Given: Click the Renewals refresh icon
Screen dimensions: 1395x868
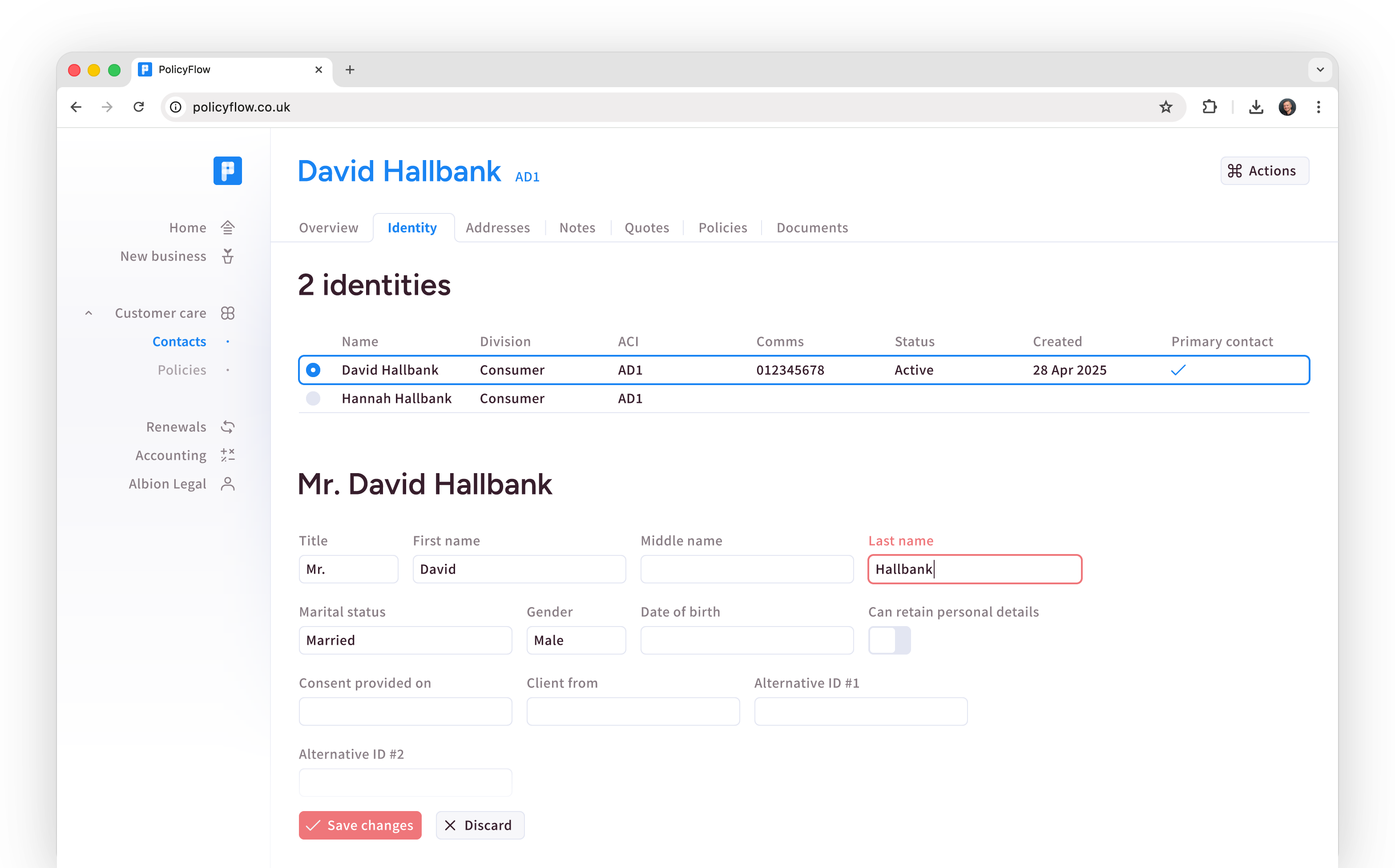Looking at the screenshot, I should point(227,426).
